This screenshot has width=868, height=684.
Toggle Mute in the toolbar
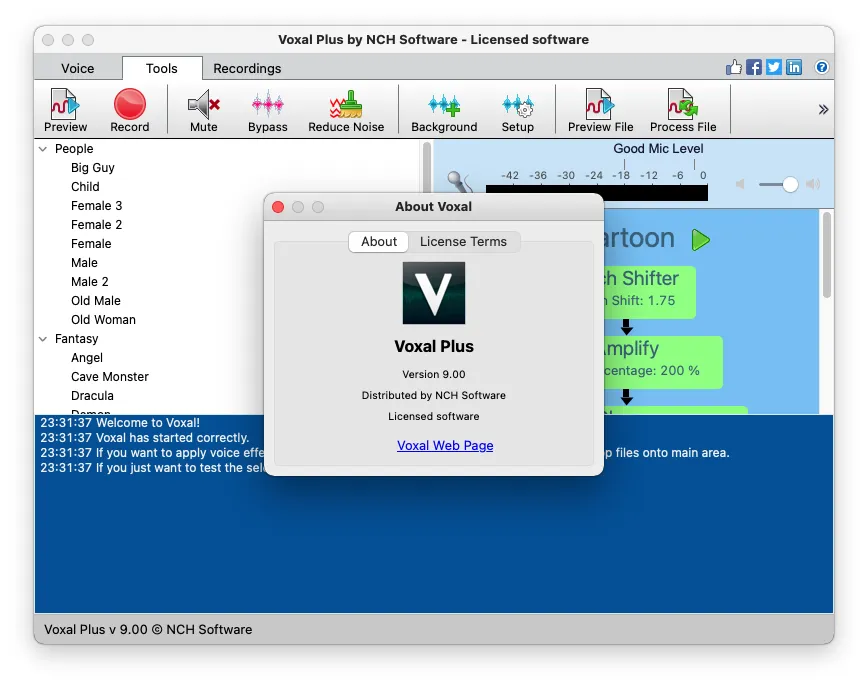click(204, 110)
